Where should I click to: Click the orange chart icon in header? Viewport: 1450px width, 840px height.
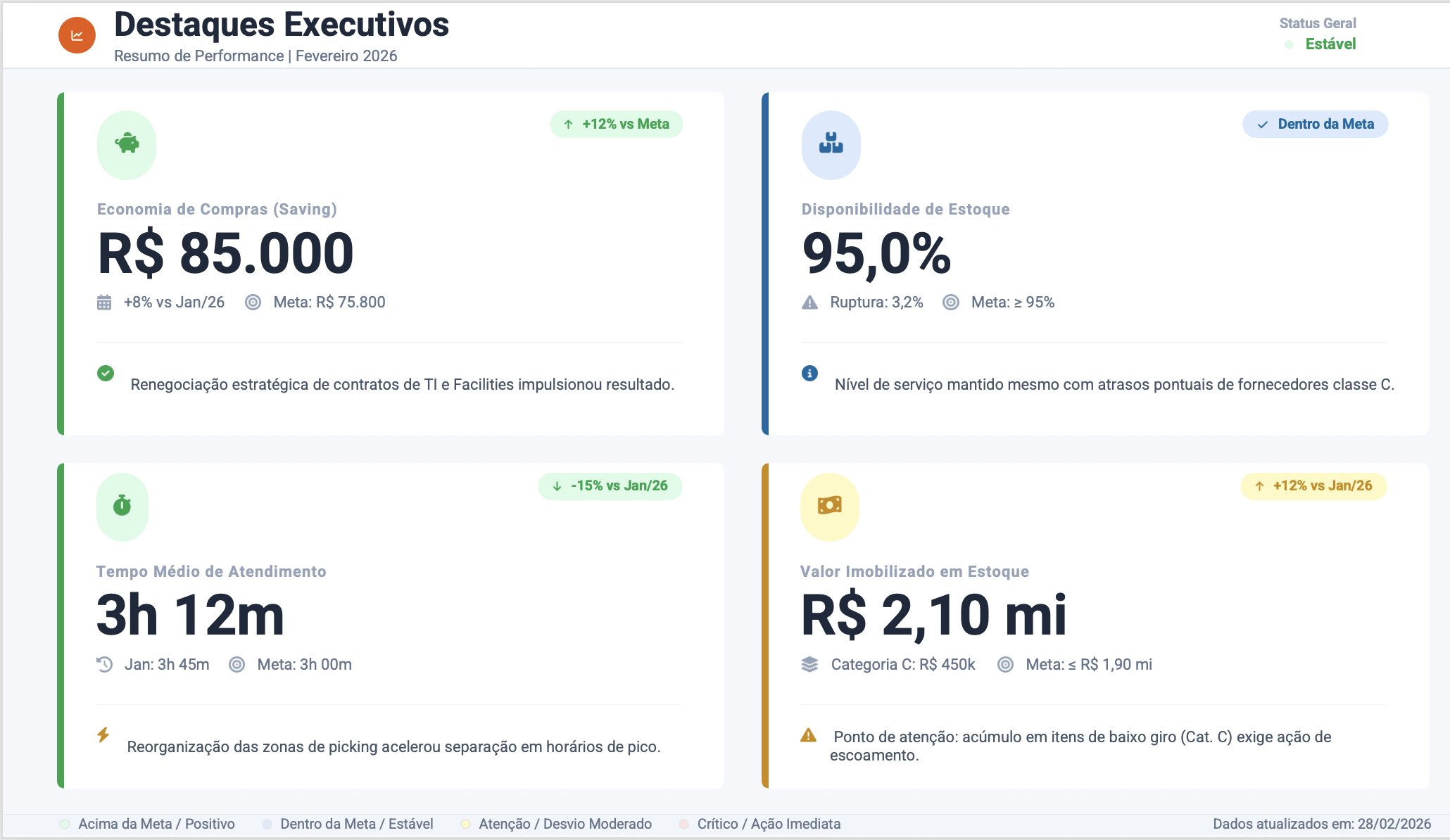coord(77,35)
